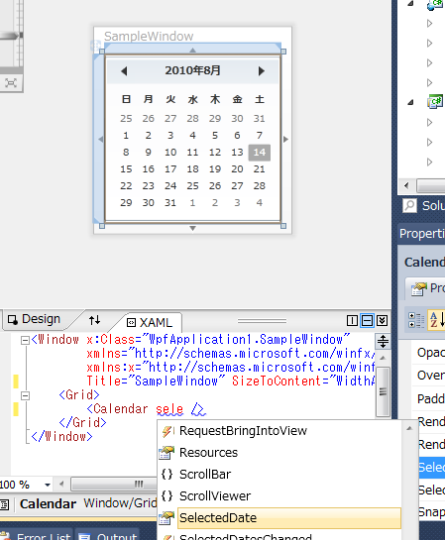The height and width of the screenshot is (540, 445).
Task: Collapse the Window XAML node
Action: pyautogui.click(x=25, y=341)
